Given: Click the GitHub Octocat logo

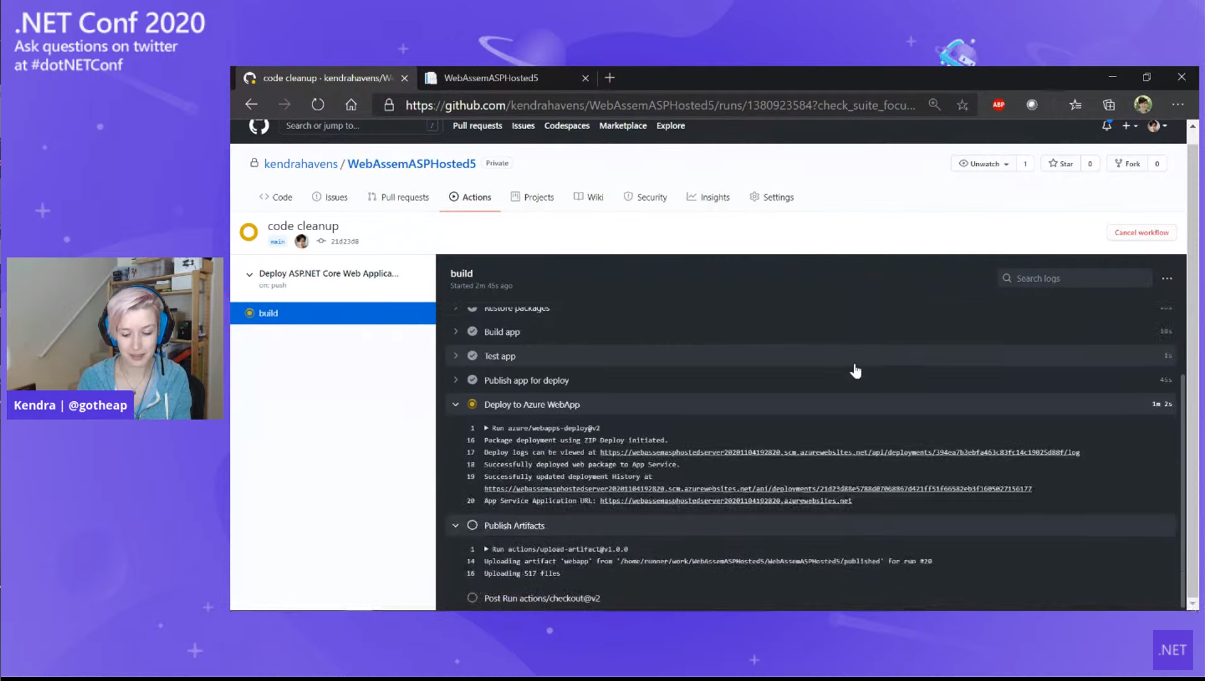Looking at the screenshot, I should click(x=259, y=126).
